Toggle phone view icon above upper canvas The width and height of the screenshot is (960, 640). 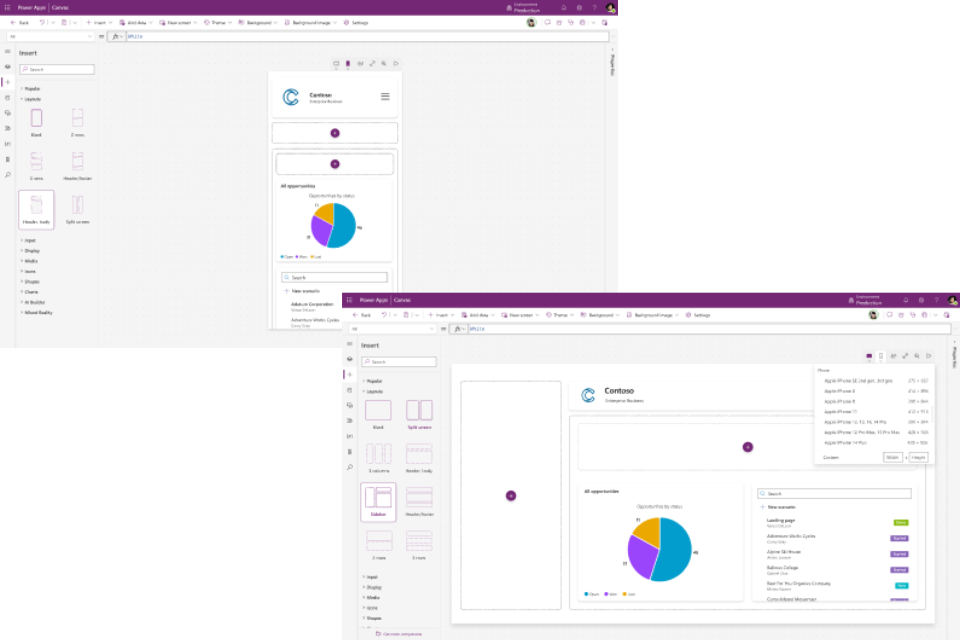click(348, 63)
